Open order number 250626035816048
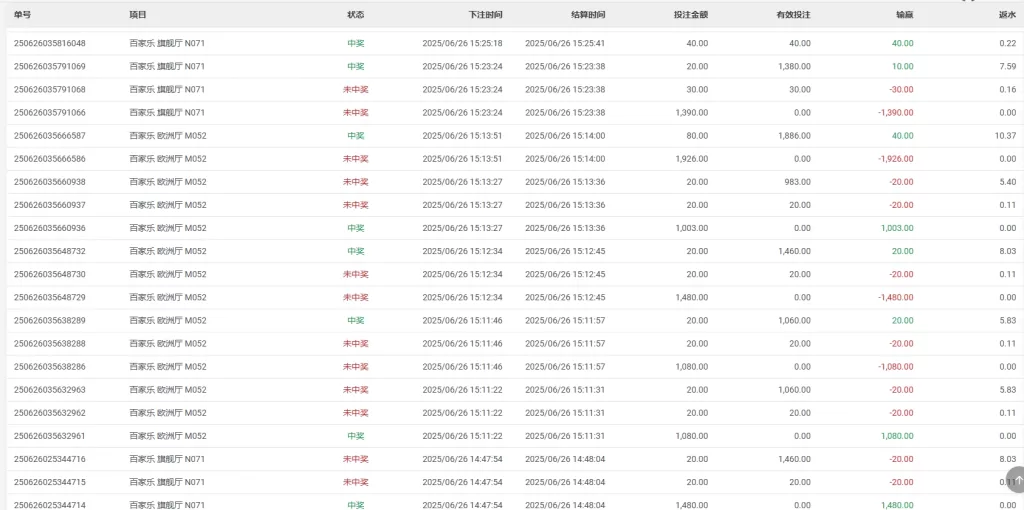The height and width of the screenshot is (510, 1024). pos(50,43)
